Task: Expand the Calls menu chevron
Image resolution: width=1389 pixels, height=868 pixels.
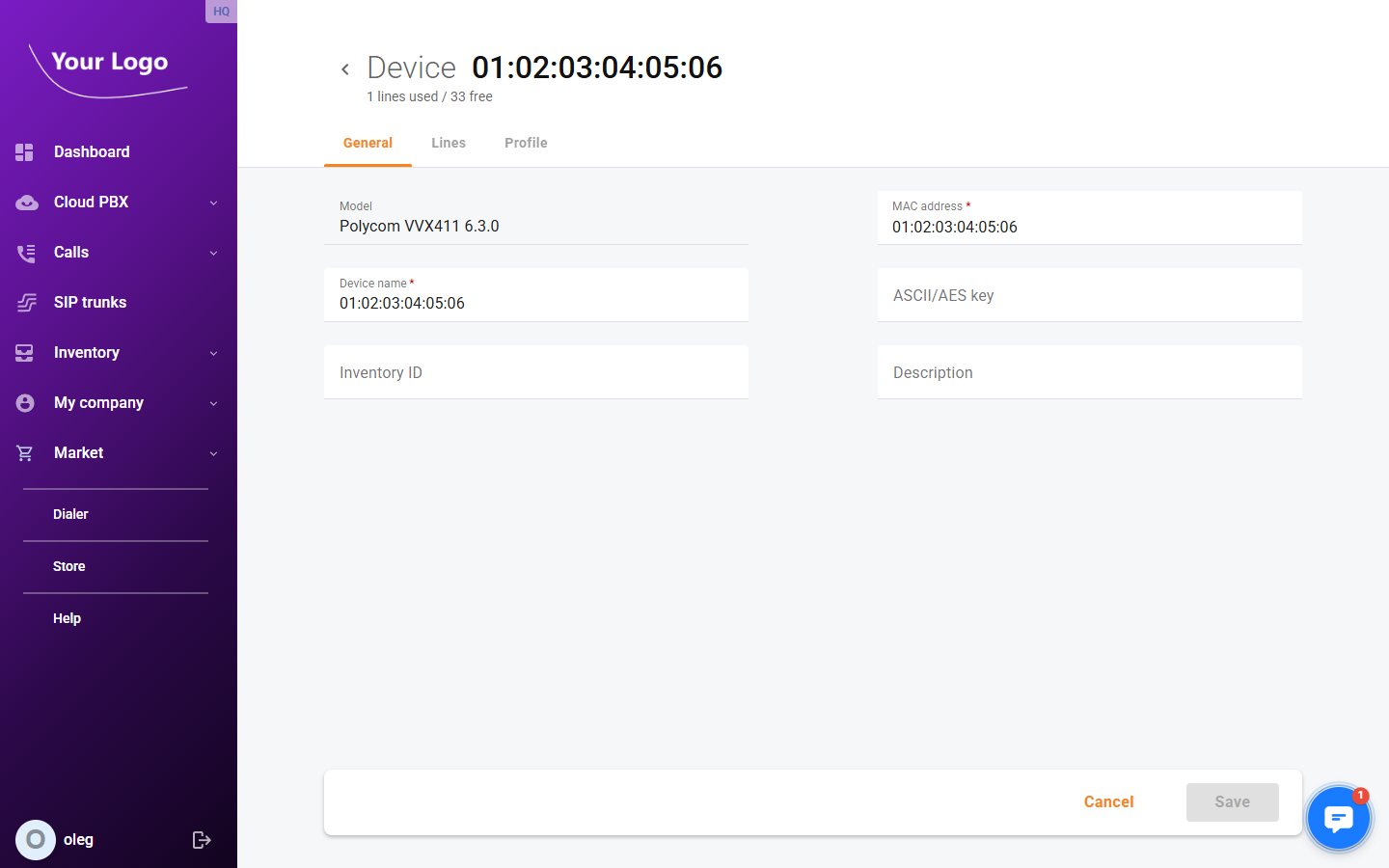Action: [214, 253]
